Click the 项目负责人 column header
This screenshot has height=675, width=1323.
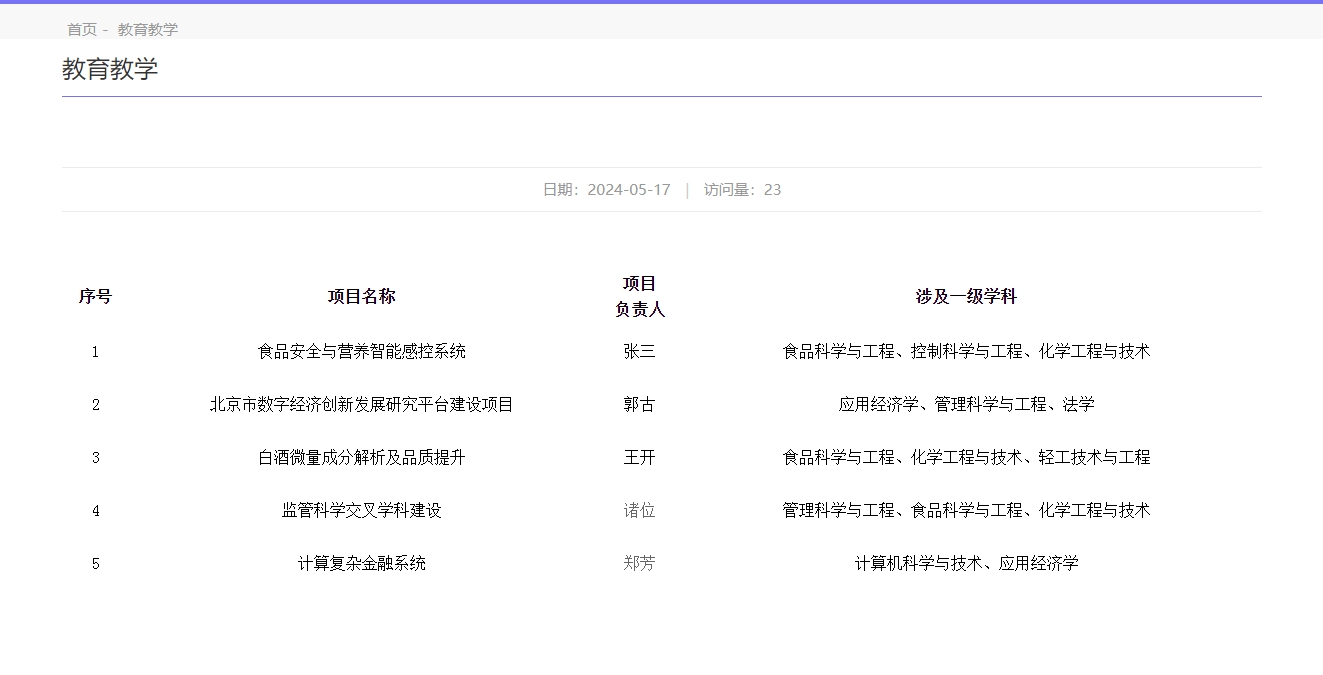point(639,297)
